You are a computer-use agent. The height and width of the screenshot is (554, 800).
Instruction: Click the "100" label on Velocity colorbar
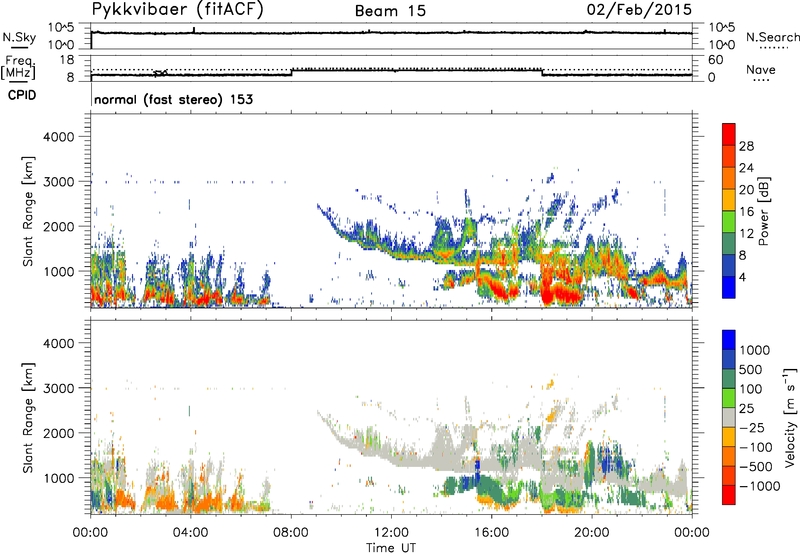click(751, 389)
